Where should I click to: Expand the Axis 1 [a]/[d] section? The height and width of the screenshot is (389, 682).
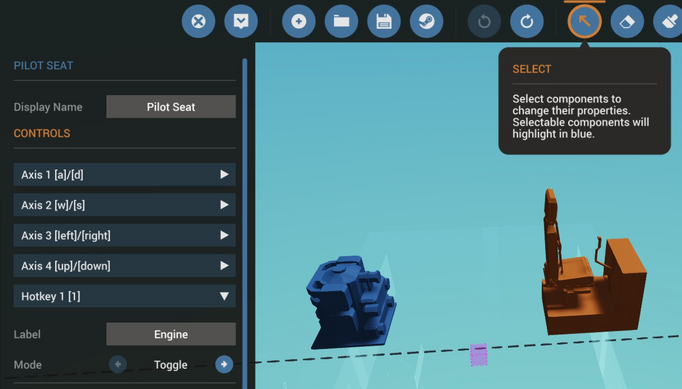coord(125,174)
